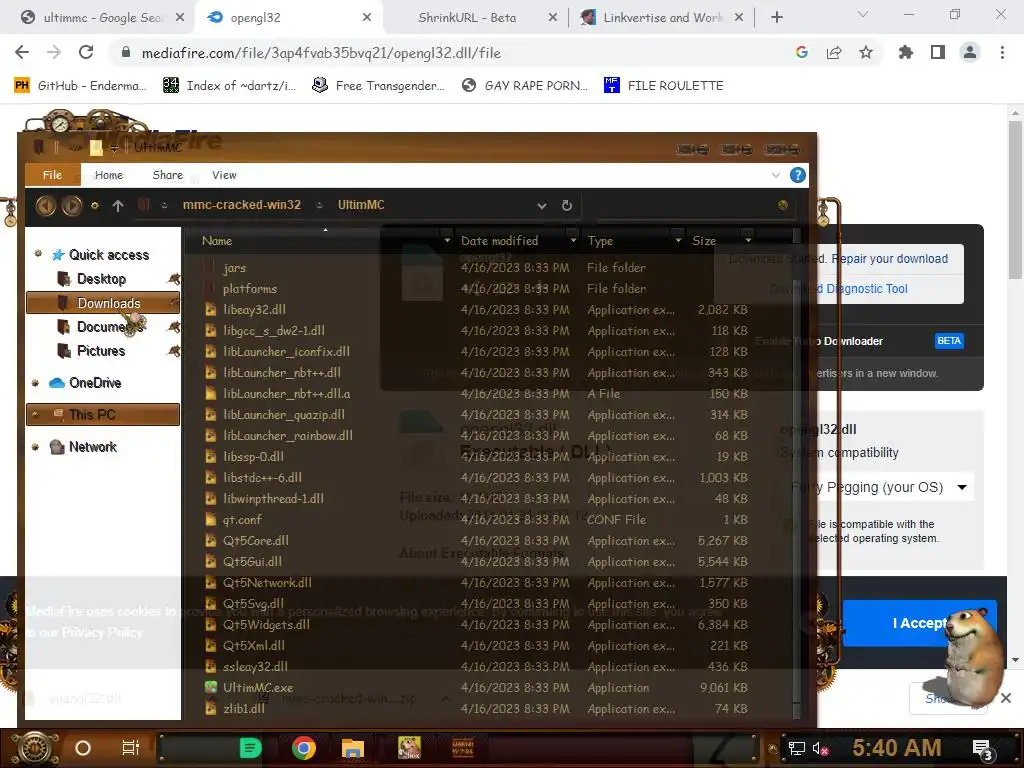This screenshot has width=1024, height=768.
Task: Reload the MediaFire page
Action: (86, 52)
